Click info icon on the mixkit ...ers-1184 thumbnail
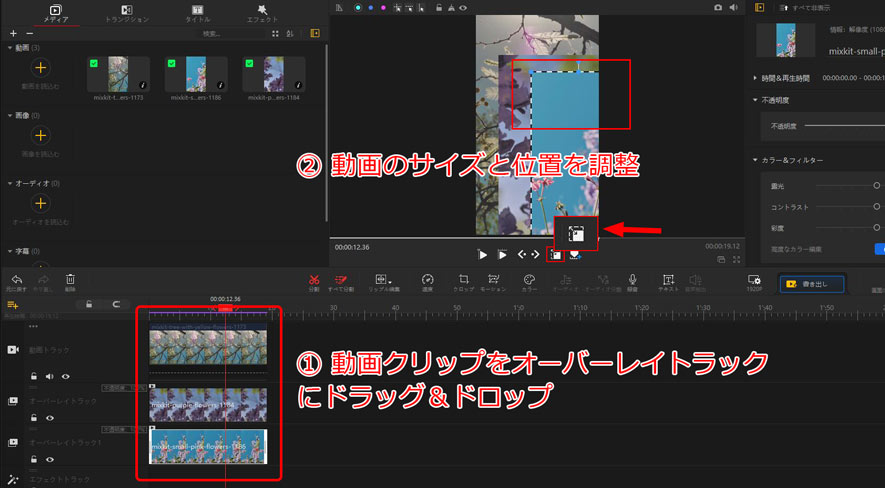This screenshot has height=488, width=885. [x=299, y=85]
